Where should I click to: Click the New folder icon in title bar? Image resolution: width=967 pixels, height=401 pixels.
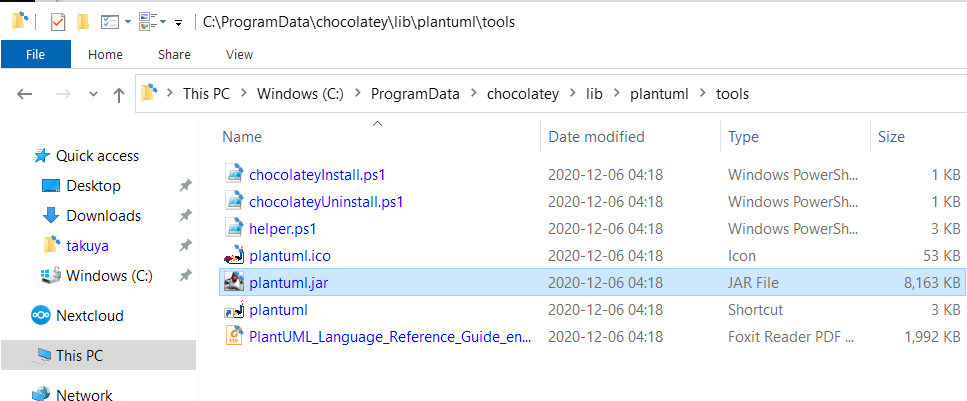tap(83, 22)
